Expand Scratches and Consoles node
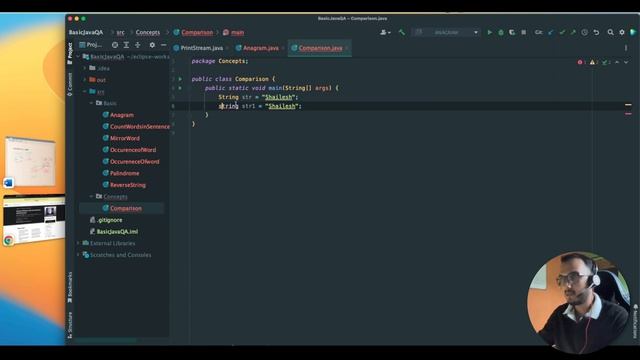This screenshot has height=360, width=640. tap(78, 255)
